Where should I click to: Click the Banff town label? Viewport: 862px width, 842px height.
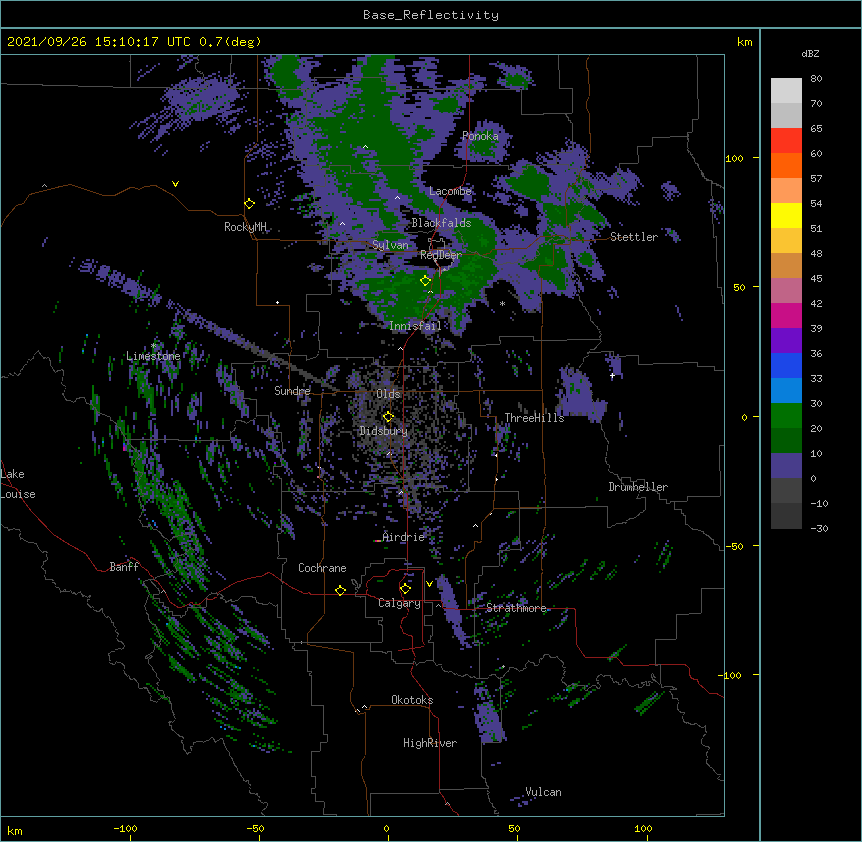[124, 567]
